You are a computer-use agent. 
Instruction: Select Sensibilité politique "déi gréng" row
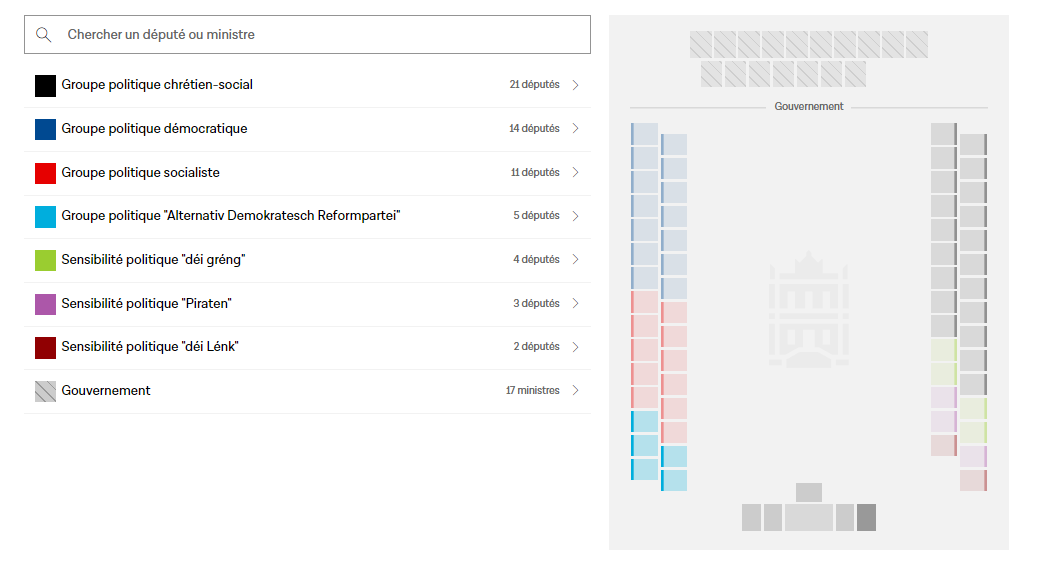(x=153, y=260)
